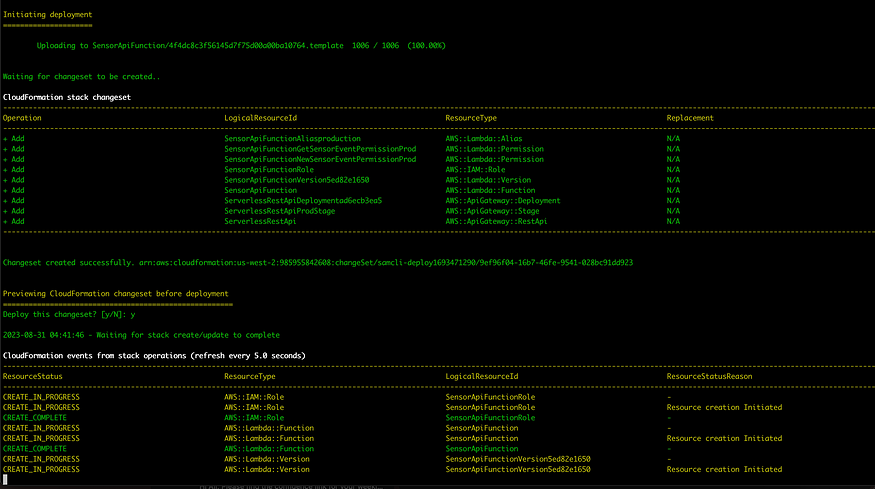Click the 'AWS::Lambda::Alias' resource type
875x489 pixels.
coord(484,138)
